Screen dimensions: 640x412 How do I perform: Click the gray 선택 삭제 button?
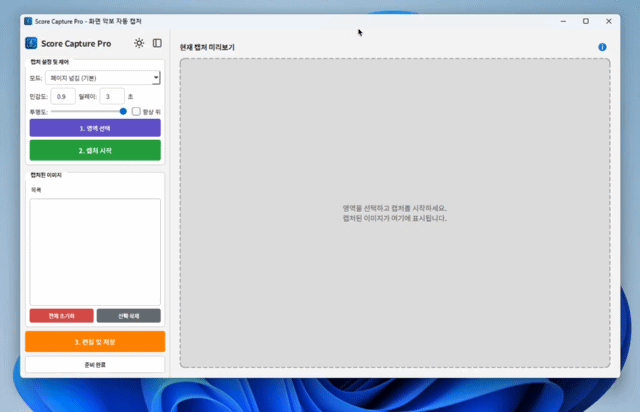[x=129, y=315]
